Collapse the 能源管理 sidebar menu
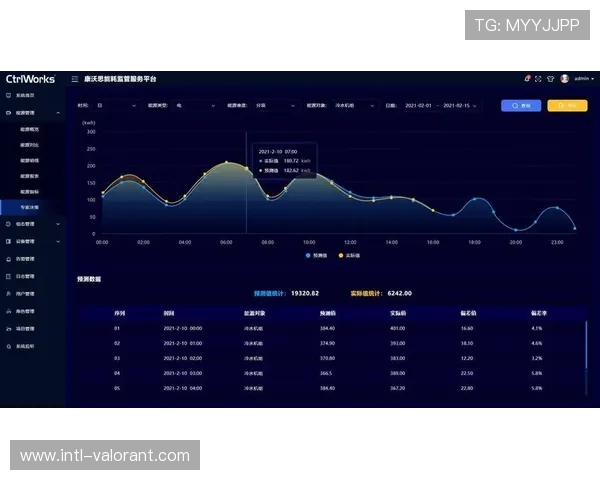This screenshot has height=480, width=600. pyautogui.click(x=30, y=113)
